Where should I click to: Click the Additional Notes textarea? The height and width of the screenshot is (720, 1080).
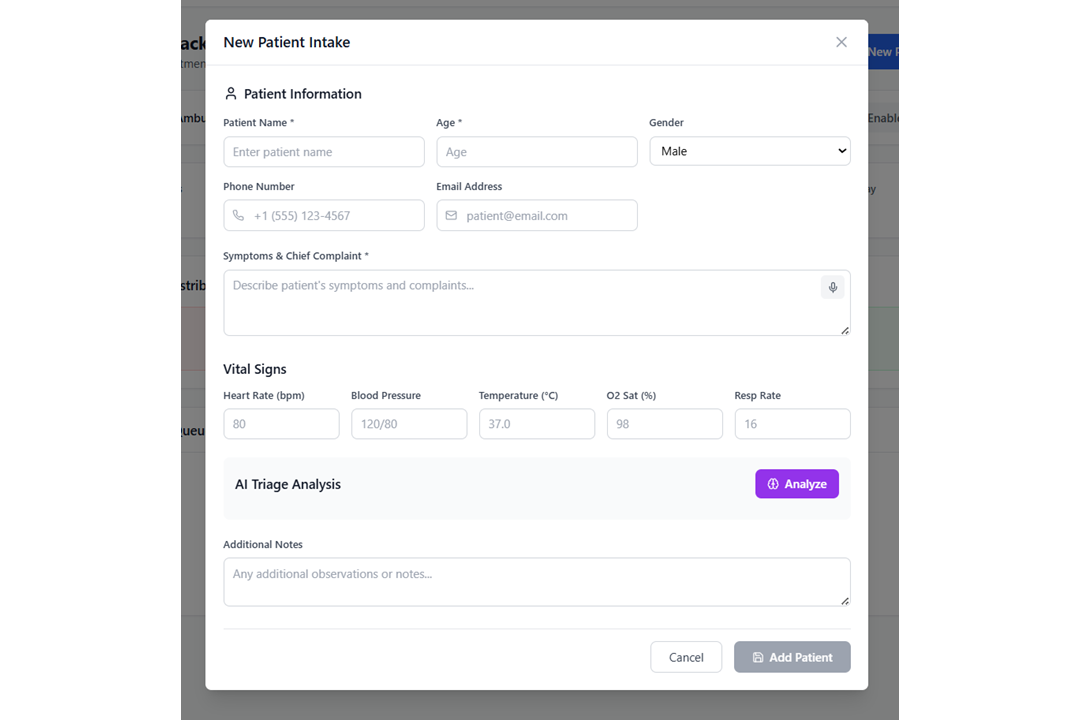(537, 582)
